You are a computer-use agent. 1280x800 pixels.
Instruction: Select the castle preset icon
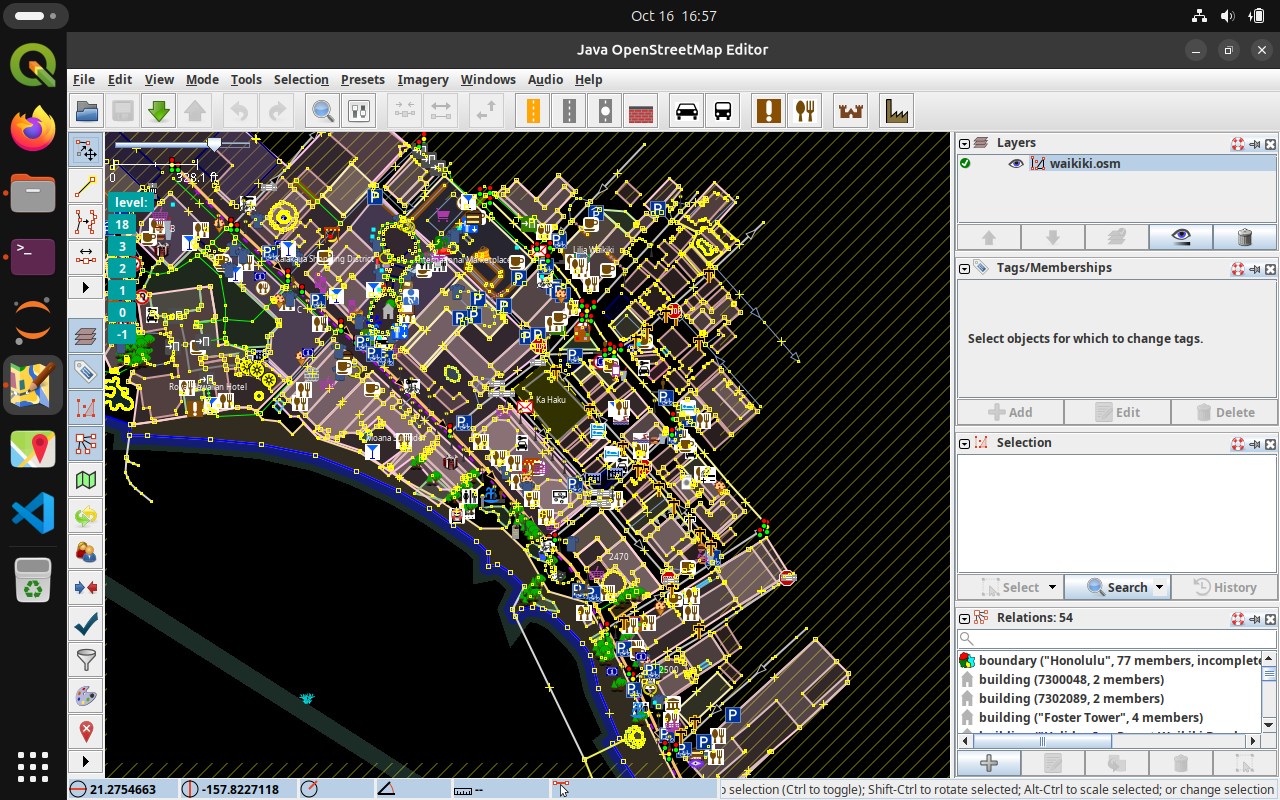(851, 111)
